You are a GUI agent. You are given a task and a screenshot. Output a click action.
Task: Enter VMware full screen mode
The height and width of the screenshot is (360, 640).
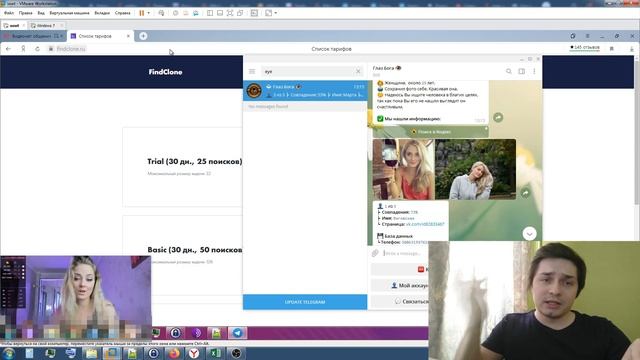click(230, 13)
